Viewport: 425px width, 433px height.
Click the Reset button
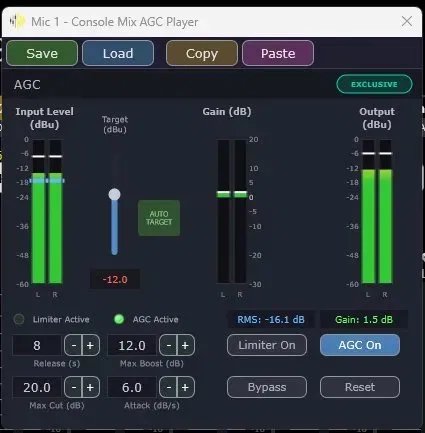[360, 387]
